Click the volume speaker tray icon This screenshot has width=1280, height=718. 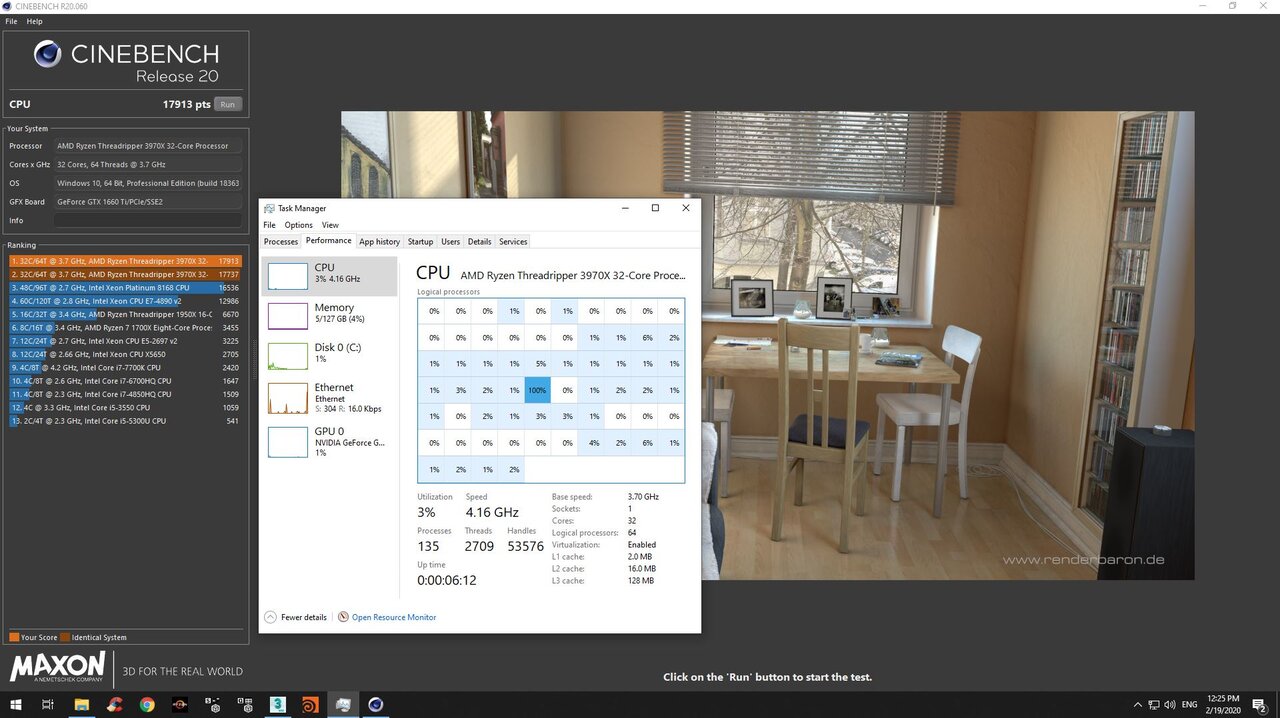[1171, 704]
